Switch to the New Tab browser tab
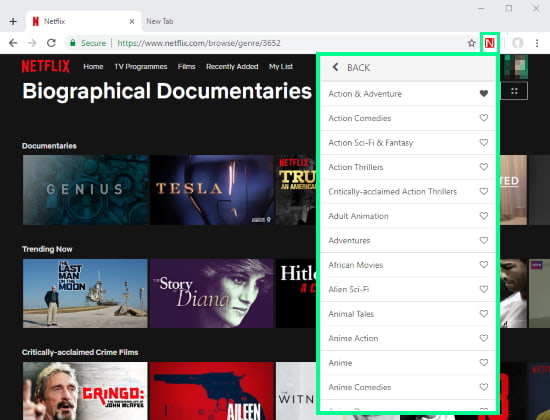 [x=160, y=21]
